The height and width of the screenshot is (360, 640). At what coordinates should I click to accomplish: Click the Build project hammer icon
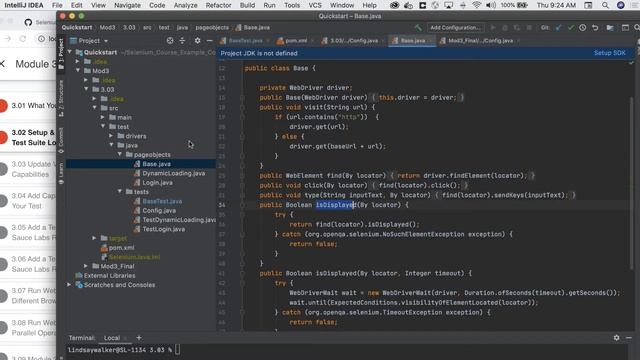418,28
